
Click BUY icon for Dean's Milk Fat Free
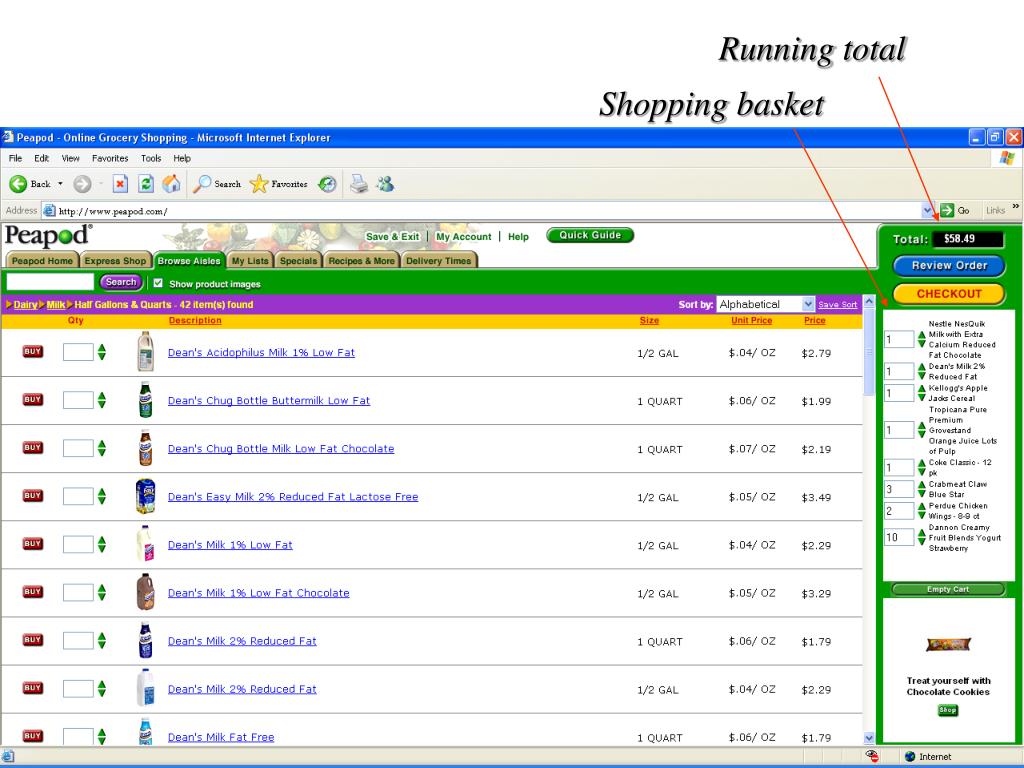pos(33,736)
